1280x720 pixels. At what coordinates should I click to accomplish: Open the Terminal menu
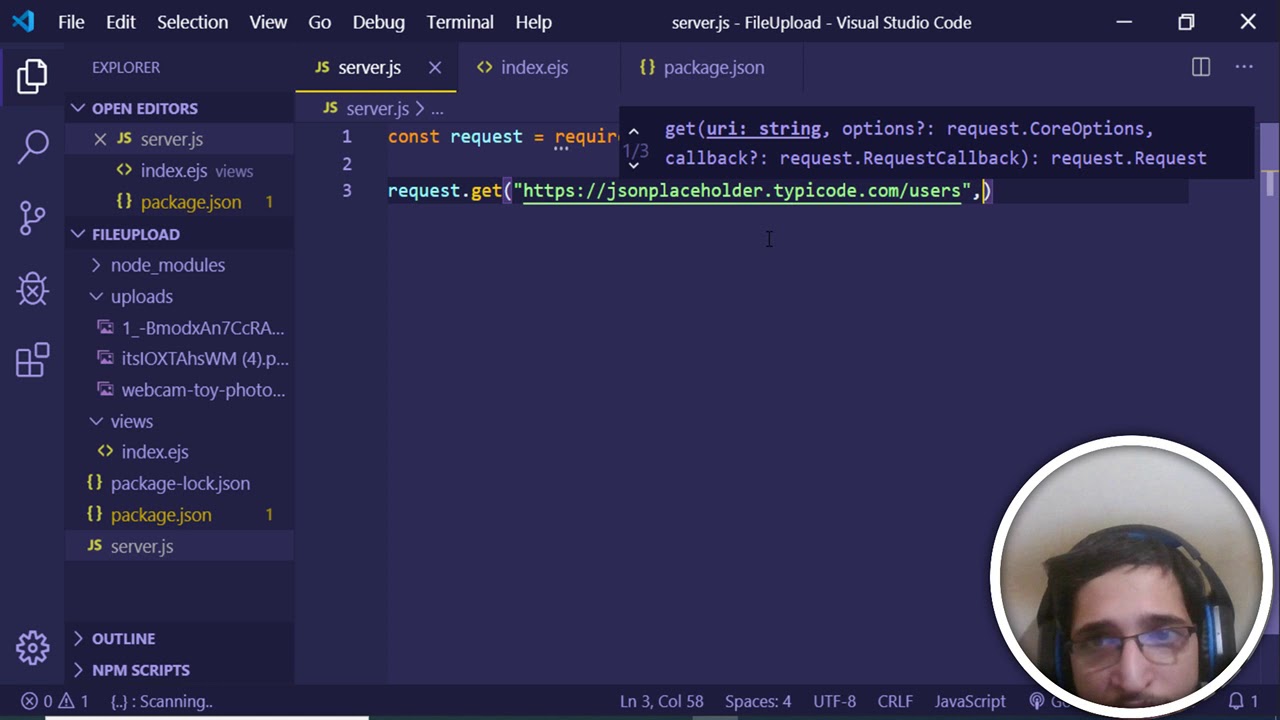click(x=460, y=22)
